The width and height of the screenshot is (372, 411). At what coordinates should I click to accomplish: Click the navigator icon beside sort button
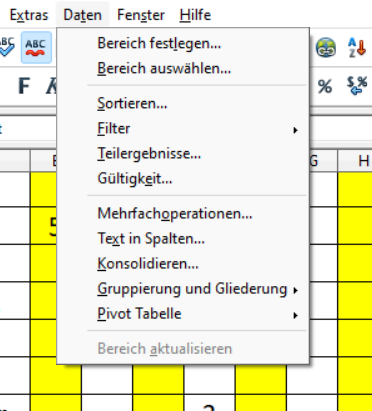pos(326,48)
